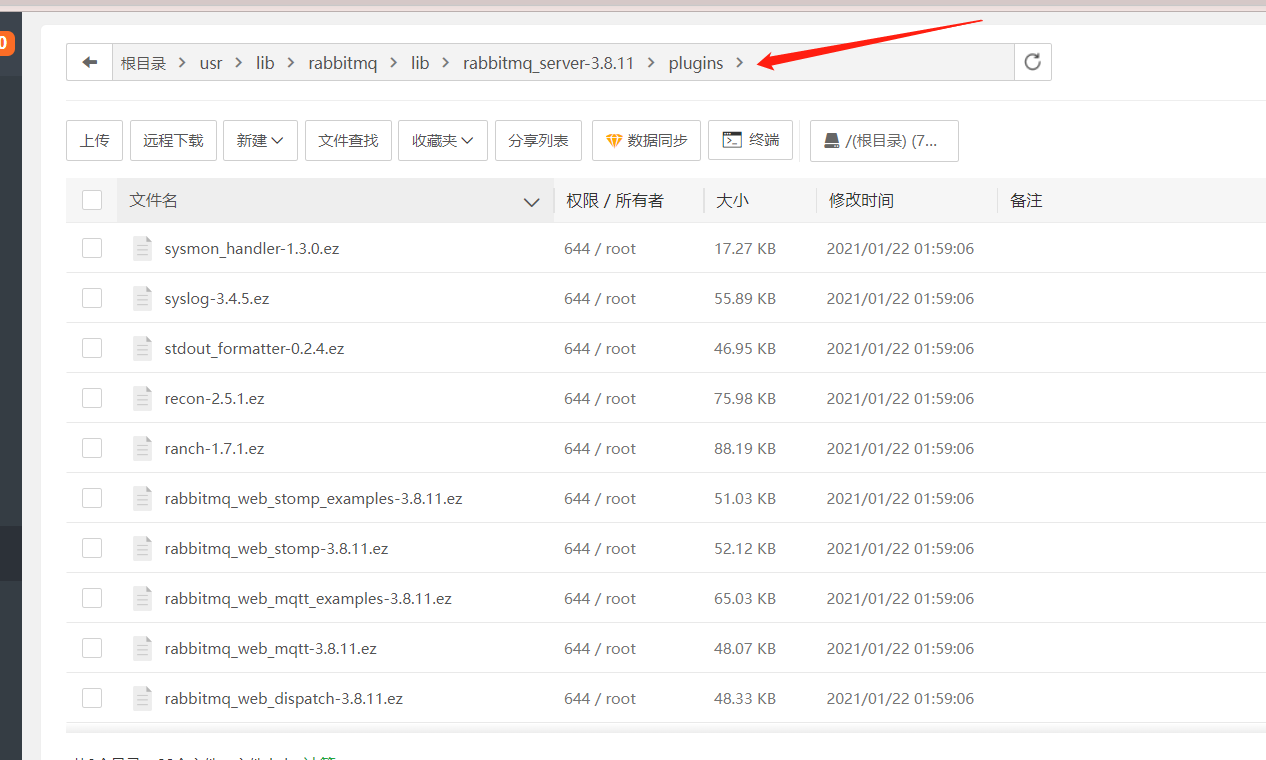Screen dimensions: 1266x760
Task: Click 644 / root permission of syslog-3.4.5.ez
Action: [600, 298]
